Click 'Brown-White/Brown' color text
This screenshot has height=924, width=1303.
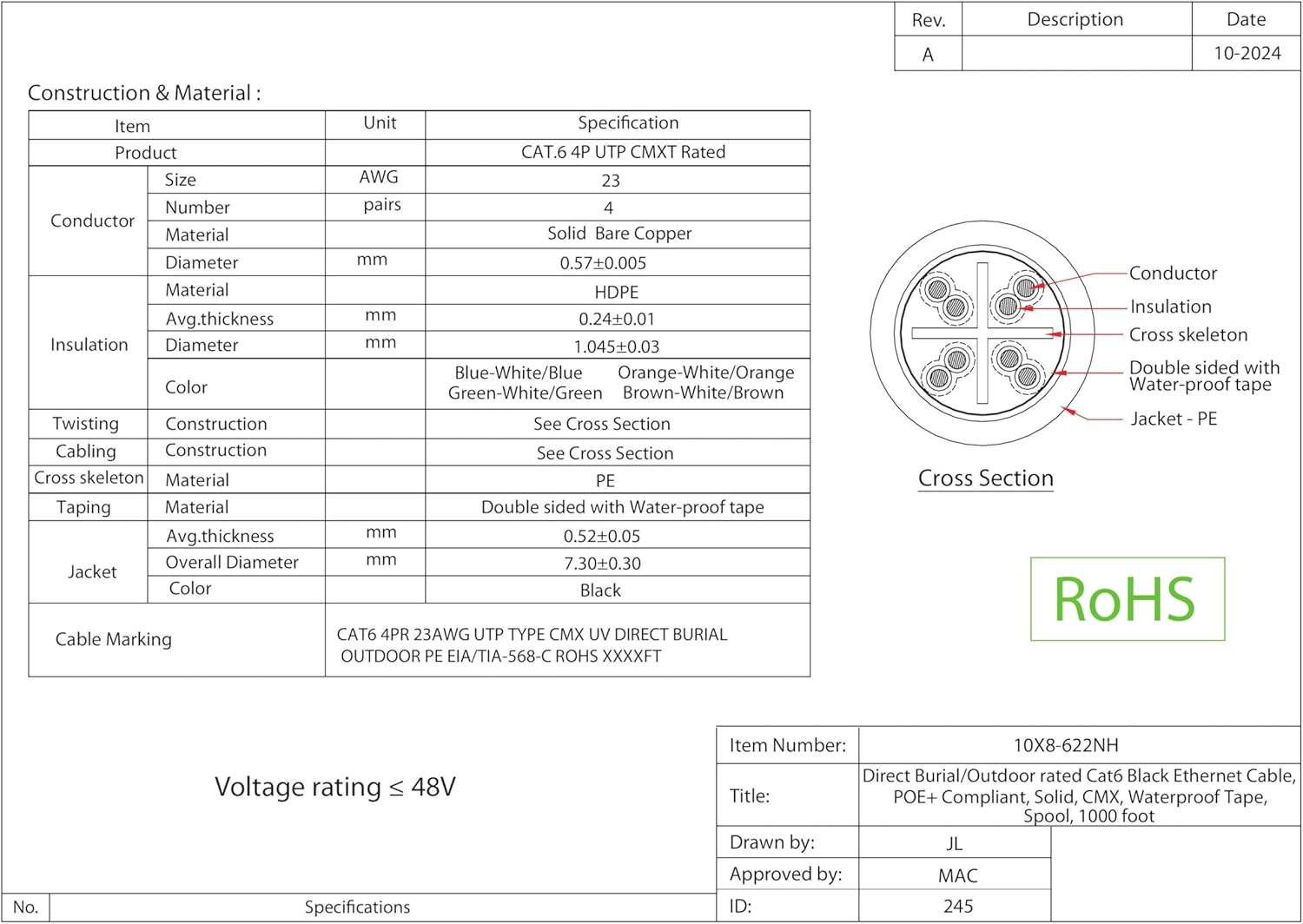[x=704, y=393]
